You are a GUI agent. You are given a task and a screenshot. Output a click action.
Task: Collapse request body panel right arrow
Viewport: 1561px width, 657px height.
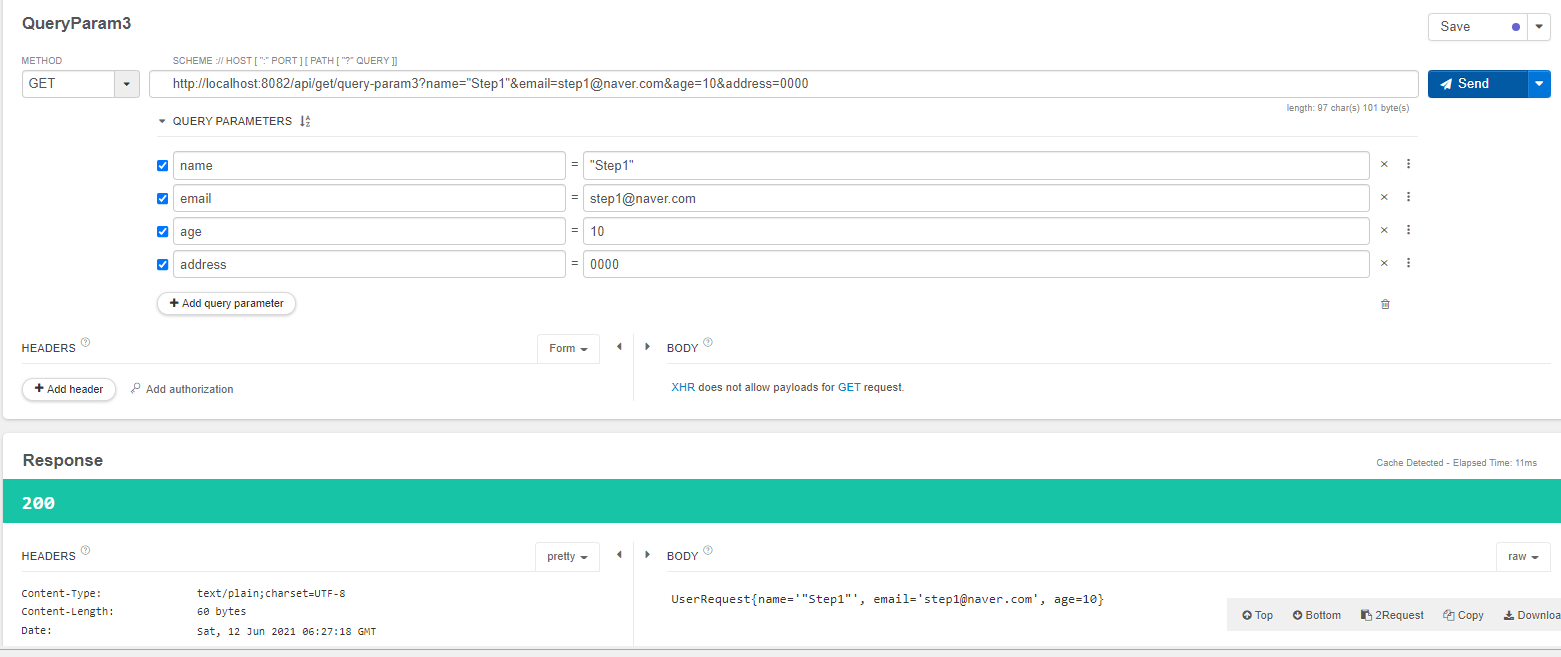coord(647,347)
